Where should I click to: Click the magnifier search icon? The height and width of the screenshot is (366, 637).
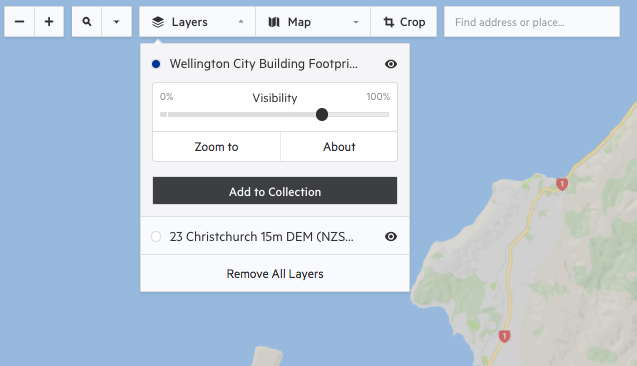pyautogui.click(x=87, y=22)
